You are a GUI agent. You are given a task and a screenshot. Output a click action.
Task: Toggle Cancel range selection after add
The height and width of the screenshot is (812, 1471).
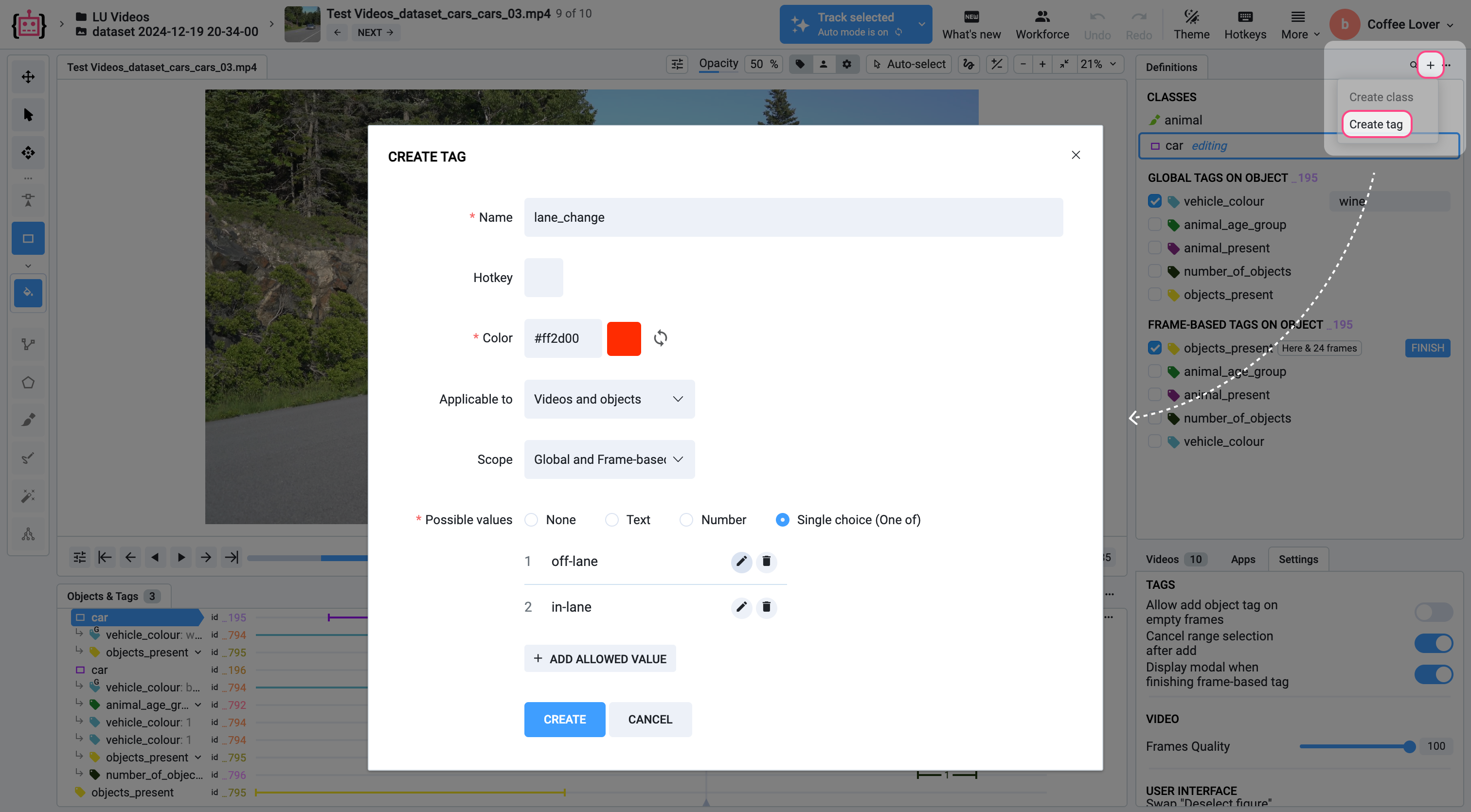[1434, 643]
